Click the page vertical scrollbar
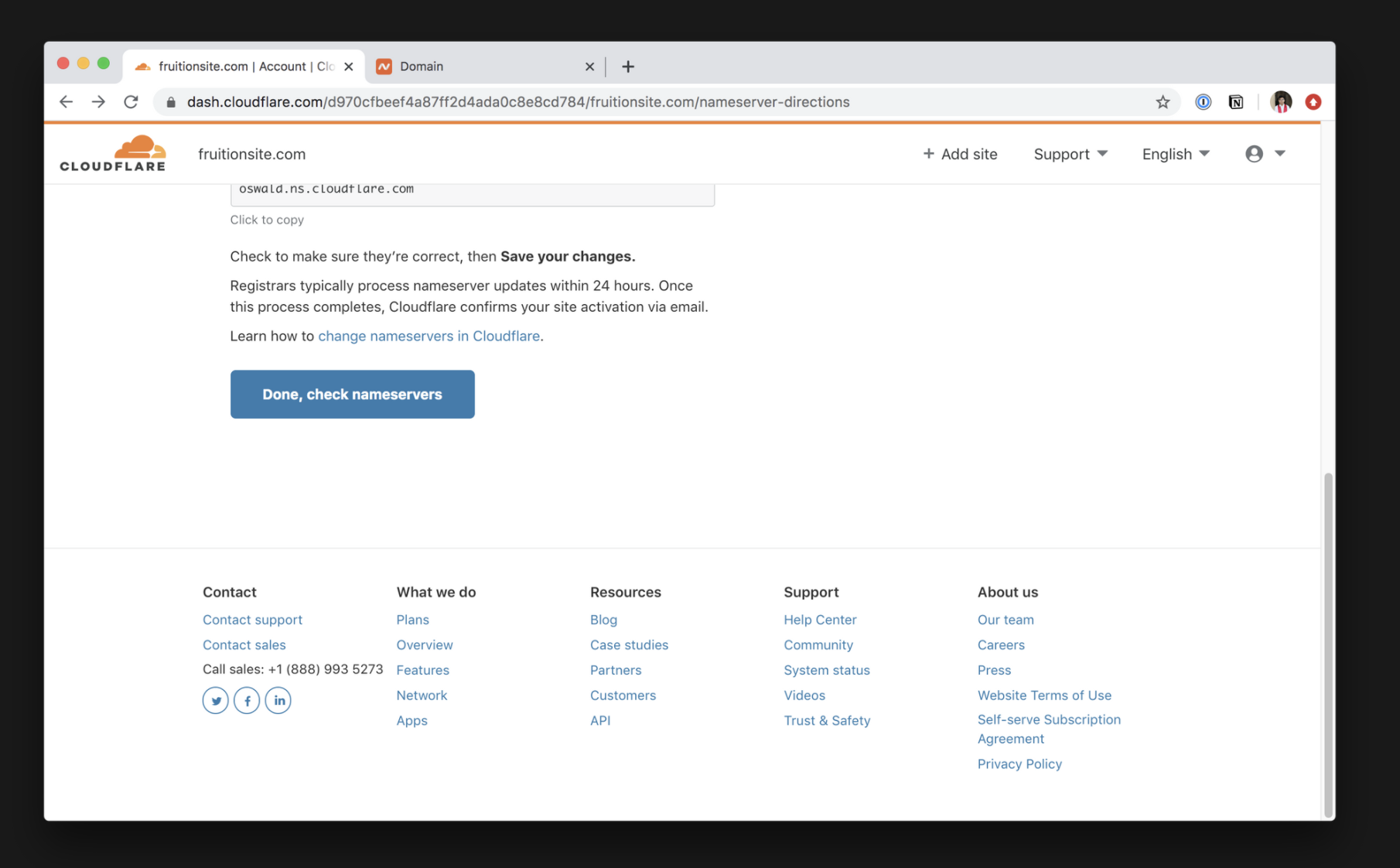Image resolution: width=1400 pixels, height=868 pixels. coord(1328,642)
